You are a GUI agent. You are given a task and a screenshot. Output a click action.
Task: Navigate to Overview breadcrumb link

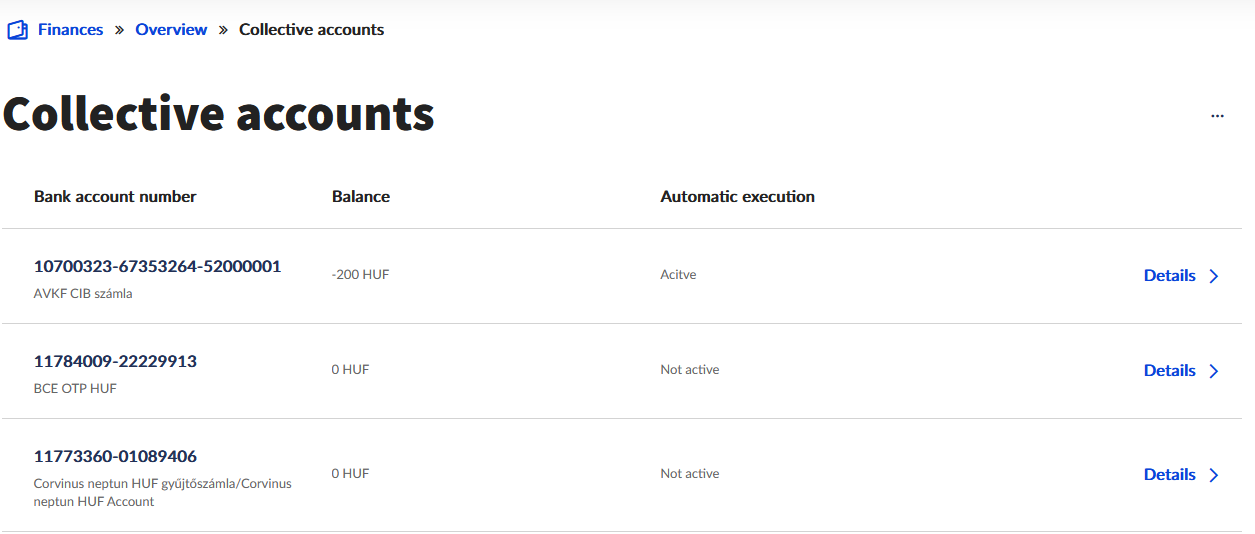tap(171, 30)
